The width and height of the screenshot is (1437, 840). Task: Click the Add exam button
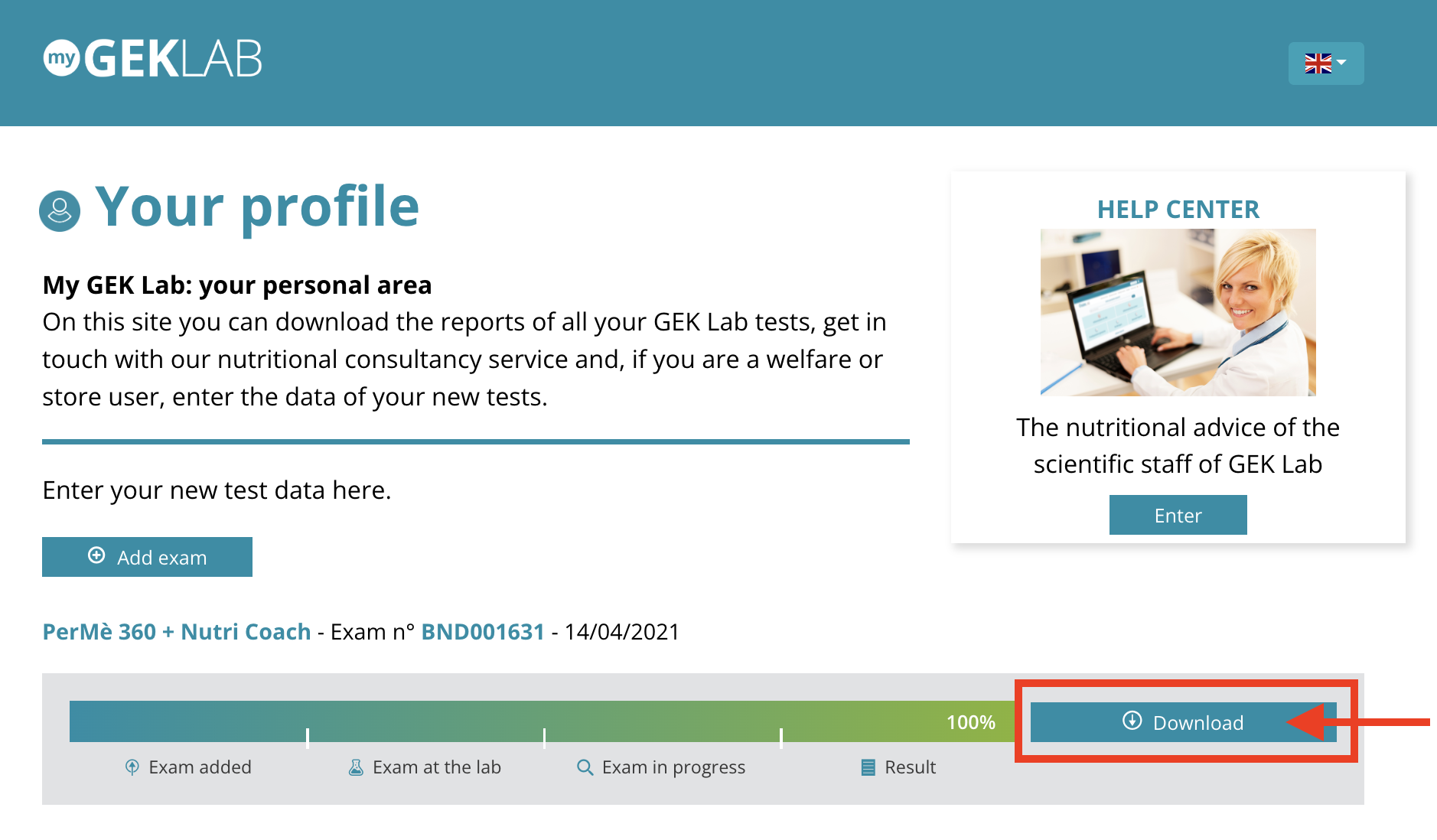pyautogui.click(x=147, y=557)
